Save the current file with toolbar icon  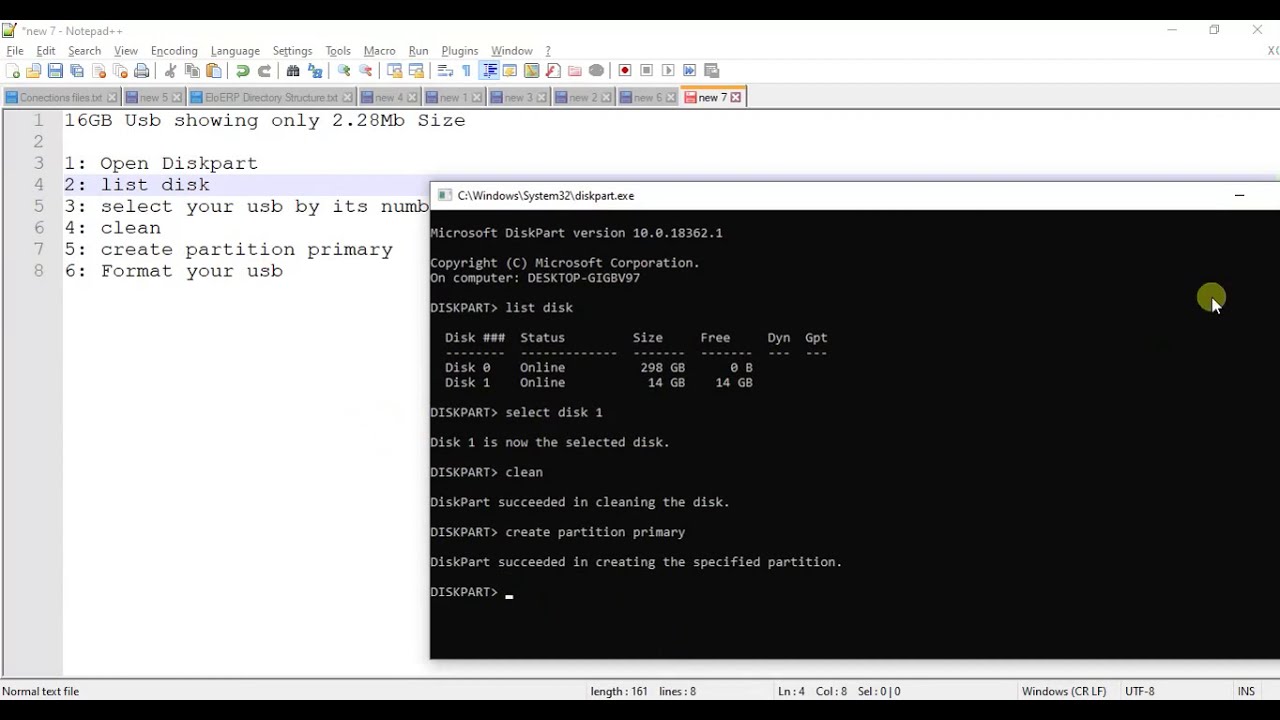pos(55,70)
